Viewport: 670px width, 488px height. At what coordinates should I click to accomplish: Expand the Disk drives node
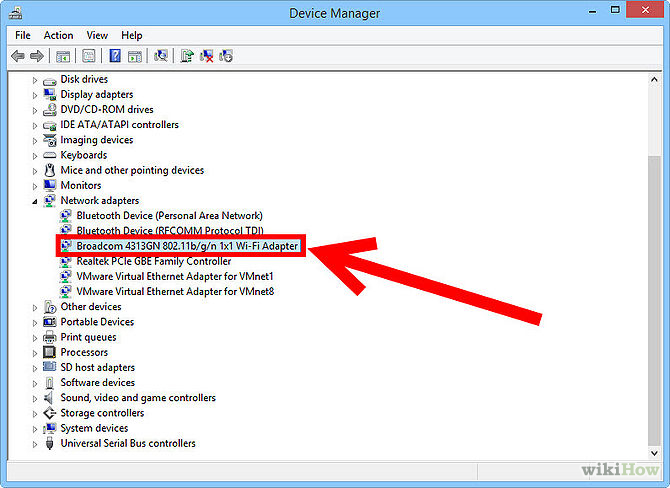coord(35,80)
